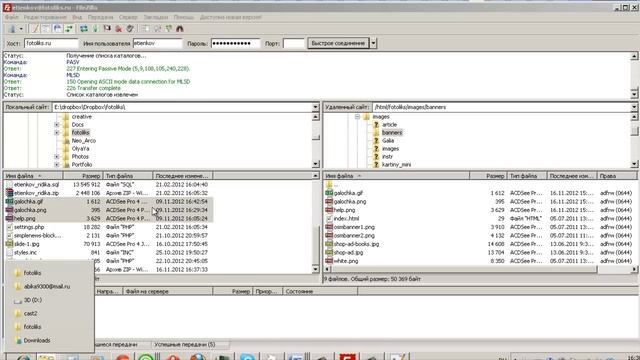Image resolution: width=640 pixels, height=360 pixels.
Task: Open the Файл menu
Action: tap(11, 17)
